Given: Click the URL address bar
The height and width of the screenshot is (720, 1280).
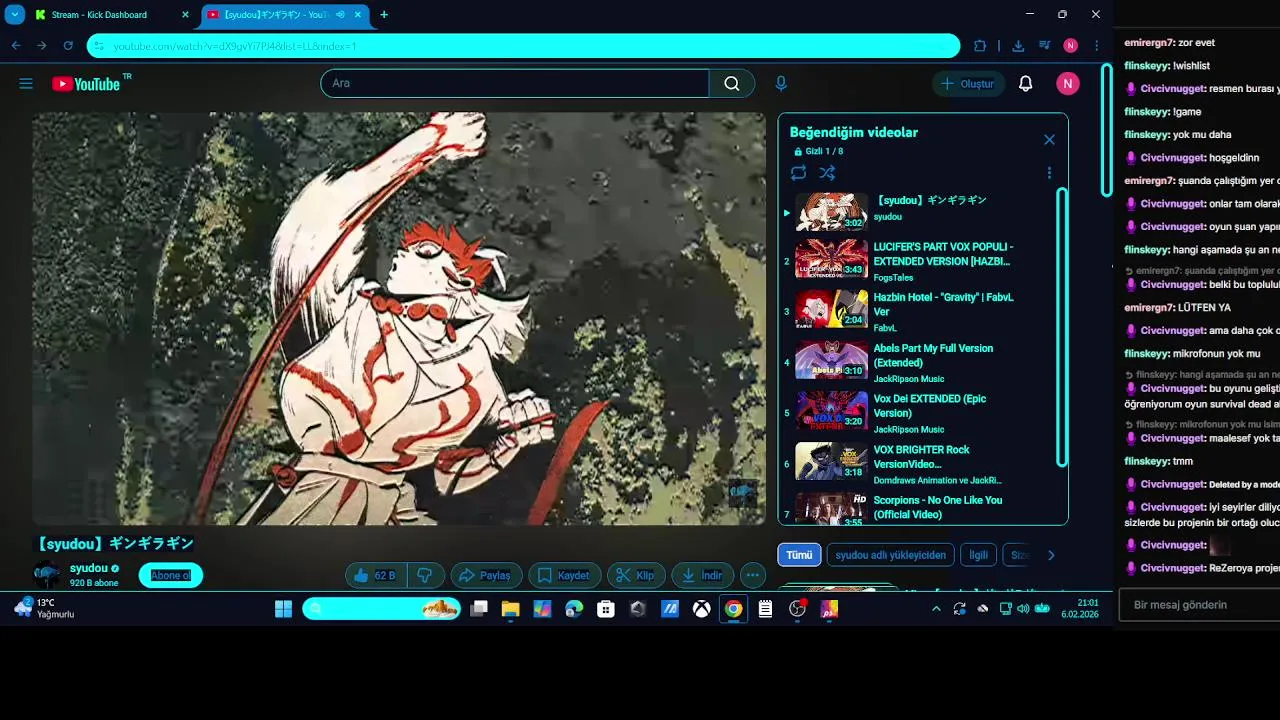Looking at the screenshot, I should [524, 46].
